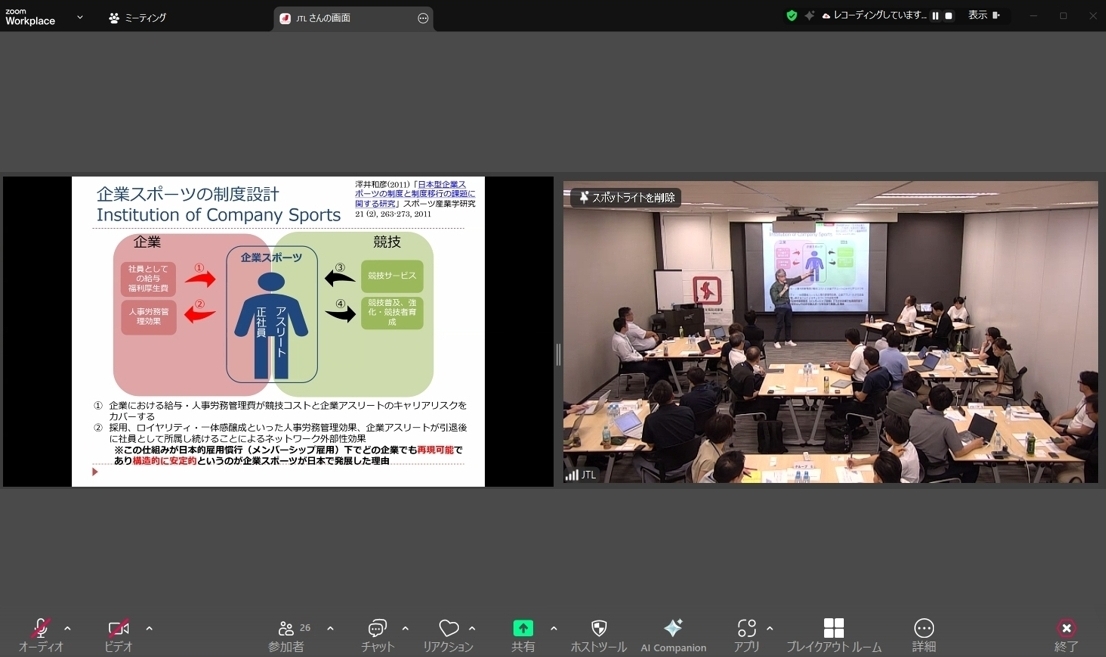The image size is (1106, 657).
Task: Pause the cloud recording
Action: (x=936, y=16)
